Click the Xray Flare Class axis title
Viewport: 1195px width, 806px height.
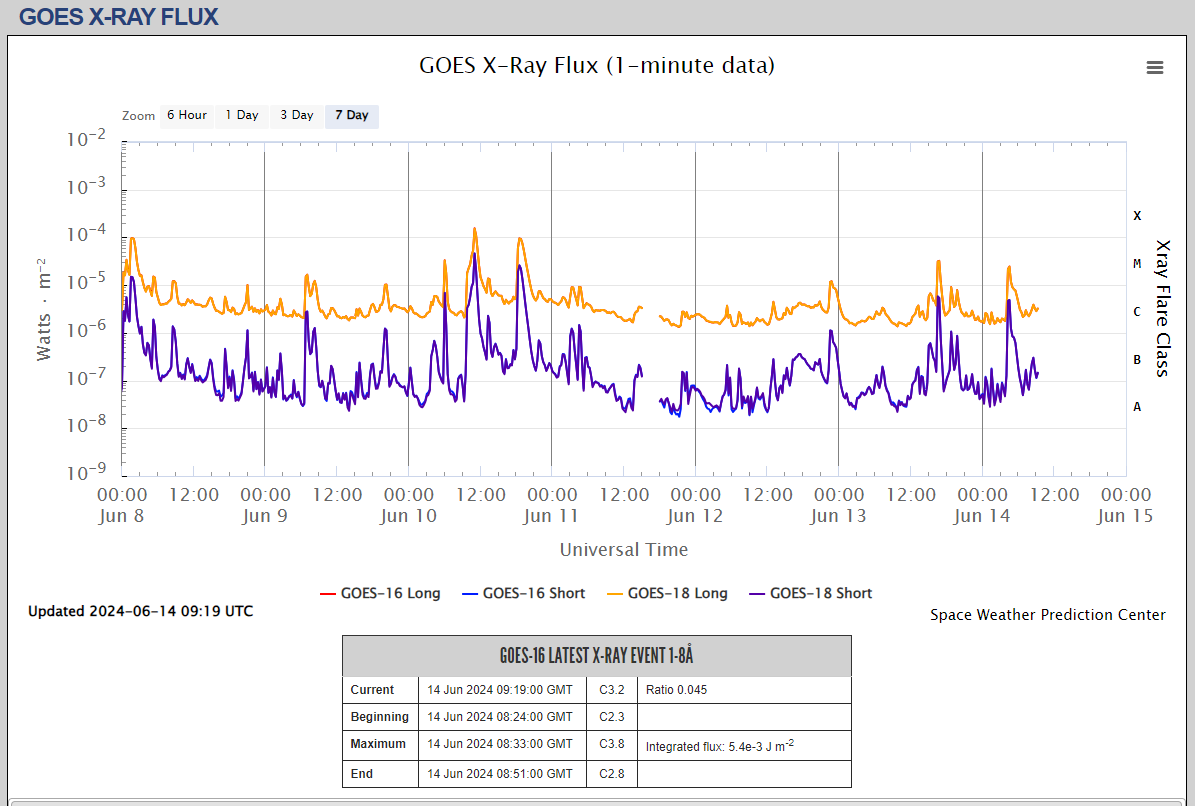[x=1162, y=308]
